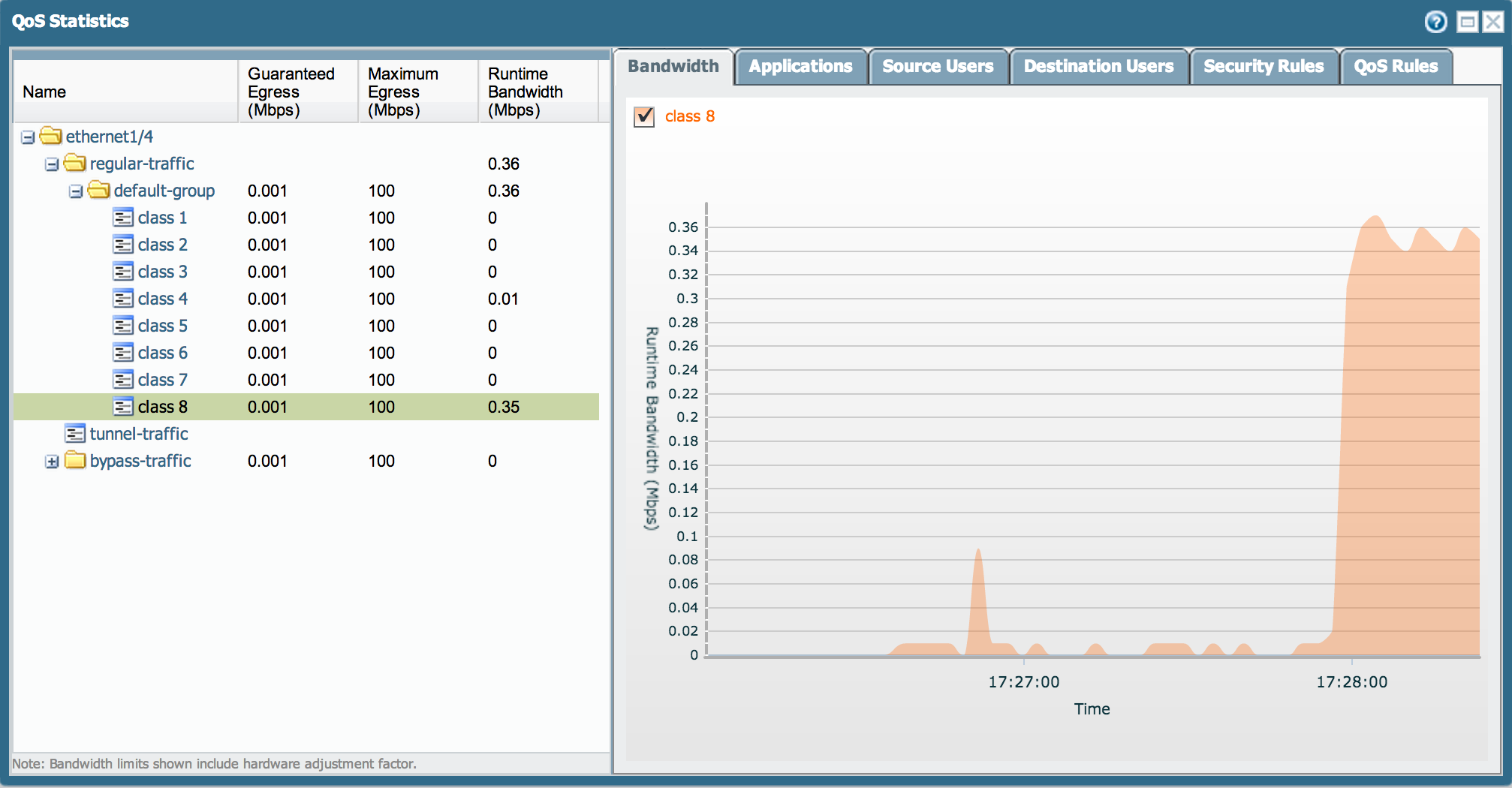Image resolution: width=1512 pixels, height=788 pixels.
Task: Select the class 6 icon
Action: pyautogui.click(x=124, y=353)
